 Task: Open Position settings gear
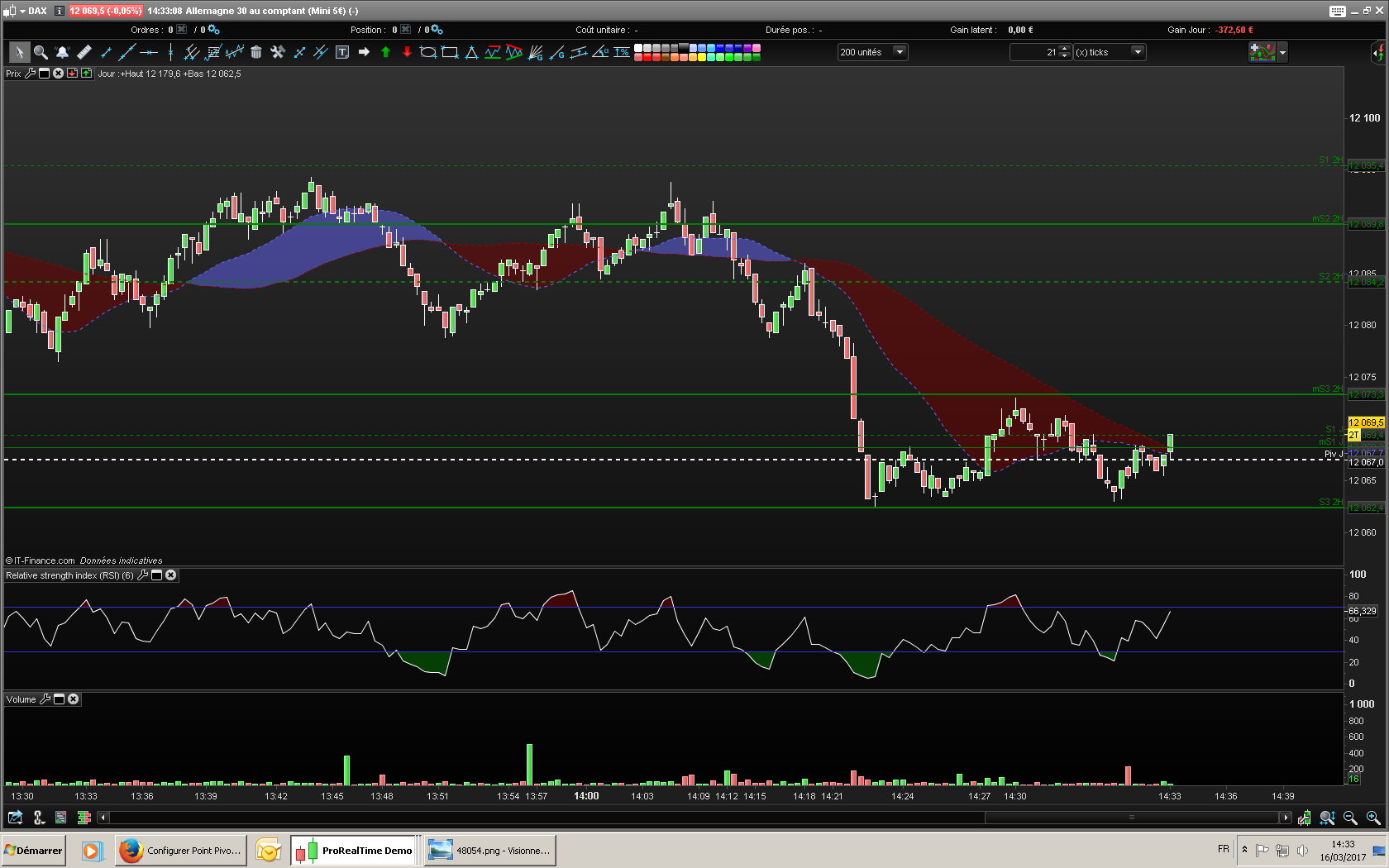pos(437,30)
